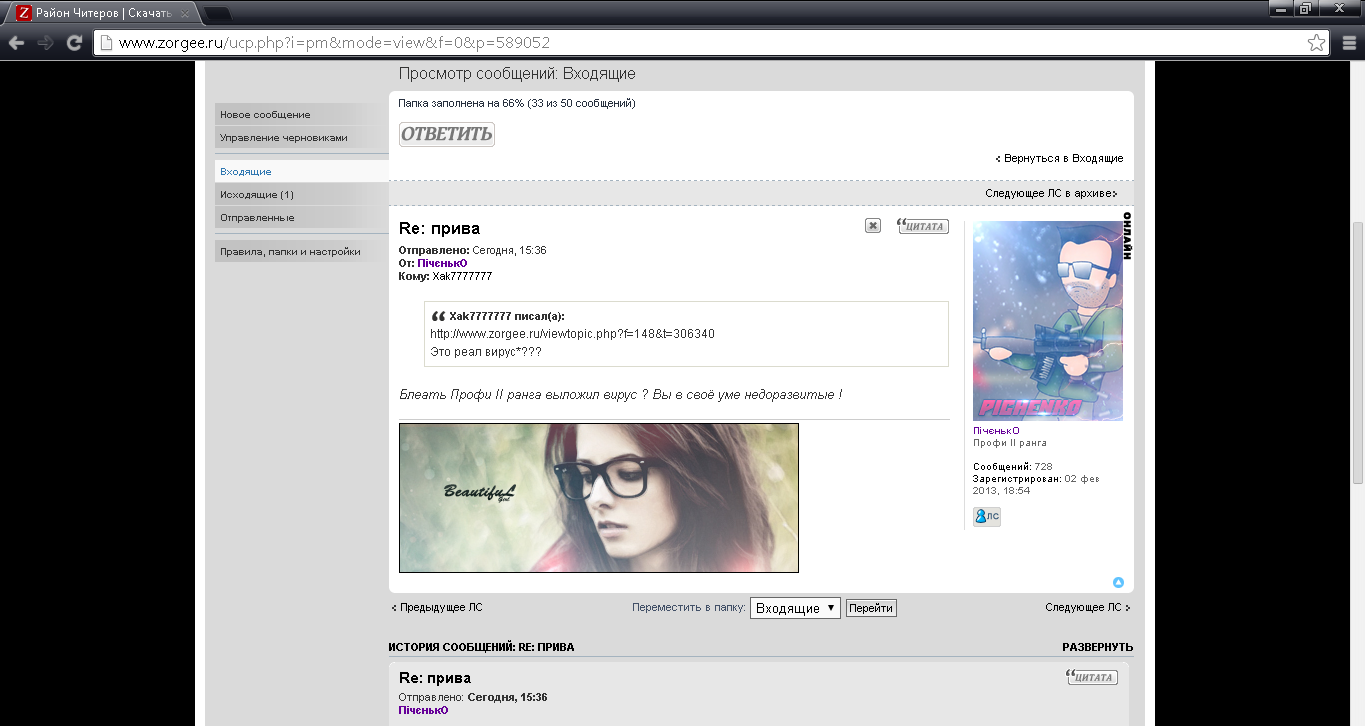This screenshot has width=1365, height=726.
Task: Click the quoted text 'Это реал вирус*???'
Action: [486, 352]
